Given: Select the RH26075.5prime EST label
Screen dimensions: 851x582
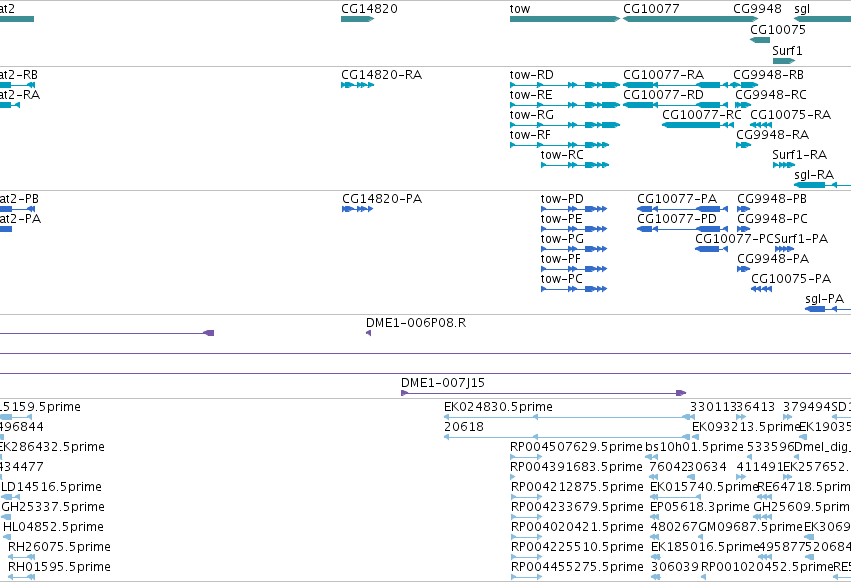Looking at the screenshot, I should coord(59,548).
